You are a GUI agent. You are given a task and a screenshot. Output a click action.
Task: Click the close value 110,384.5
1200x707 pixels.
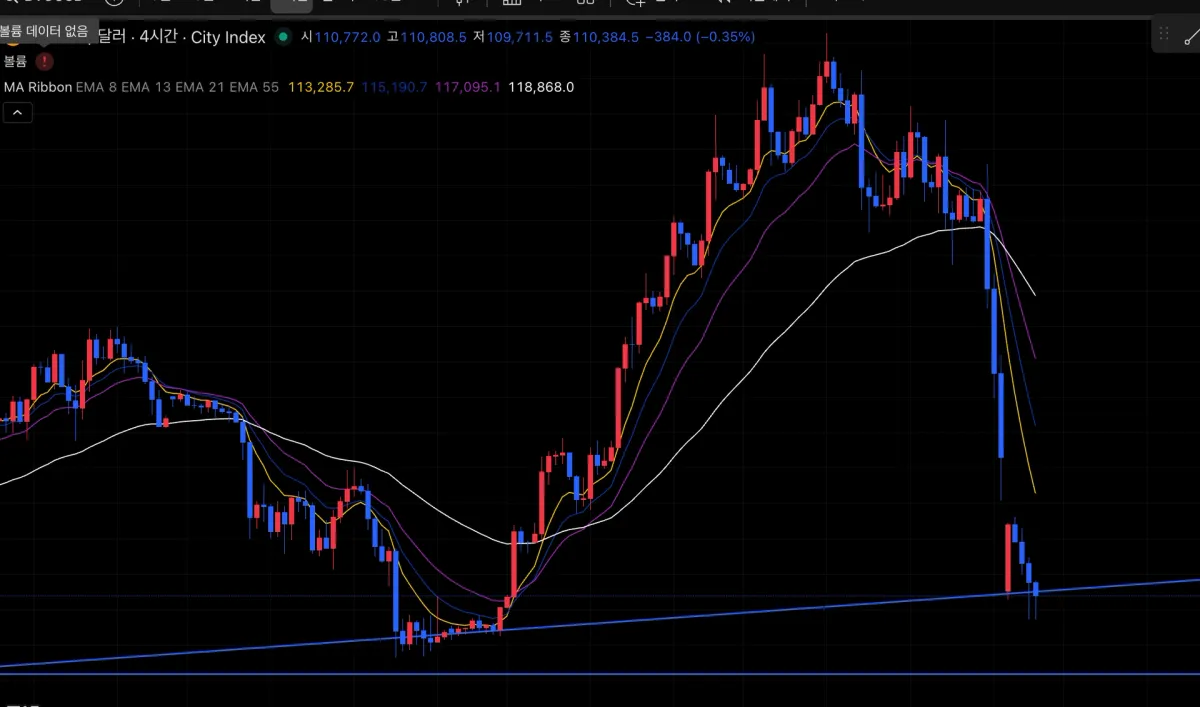click(x=606, y=37)
